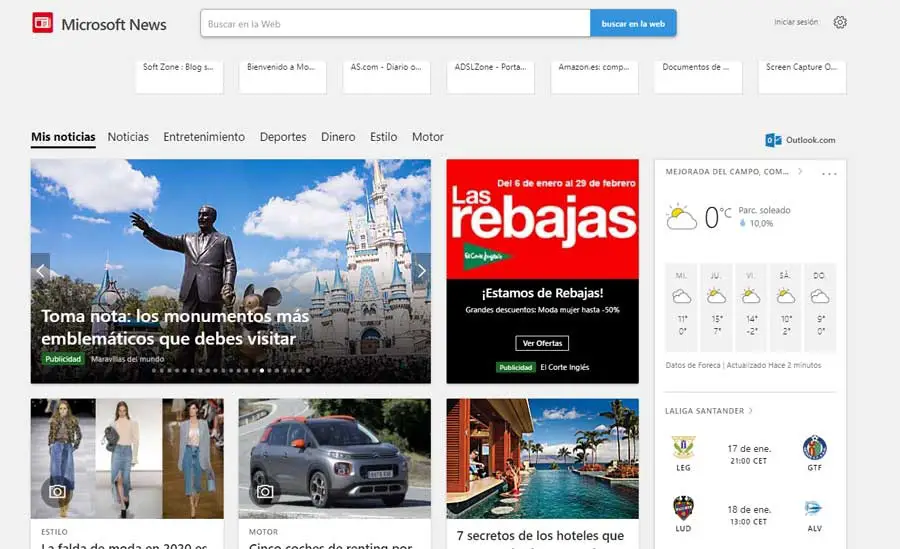This screenshot has height=549, width=900.
Task: Click Alavés team crest
Action: (x=814, y=508)
